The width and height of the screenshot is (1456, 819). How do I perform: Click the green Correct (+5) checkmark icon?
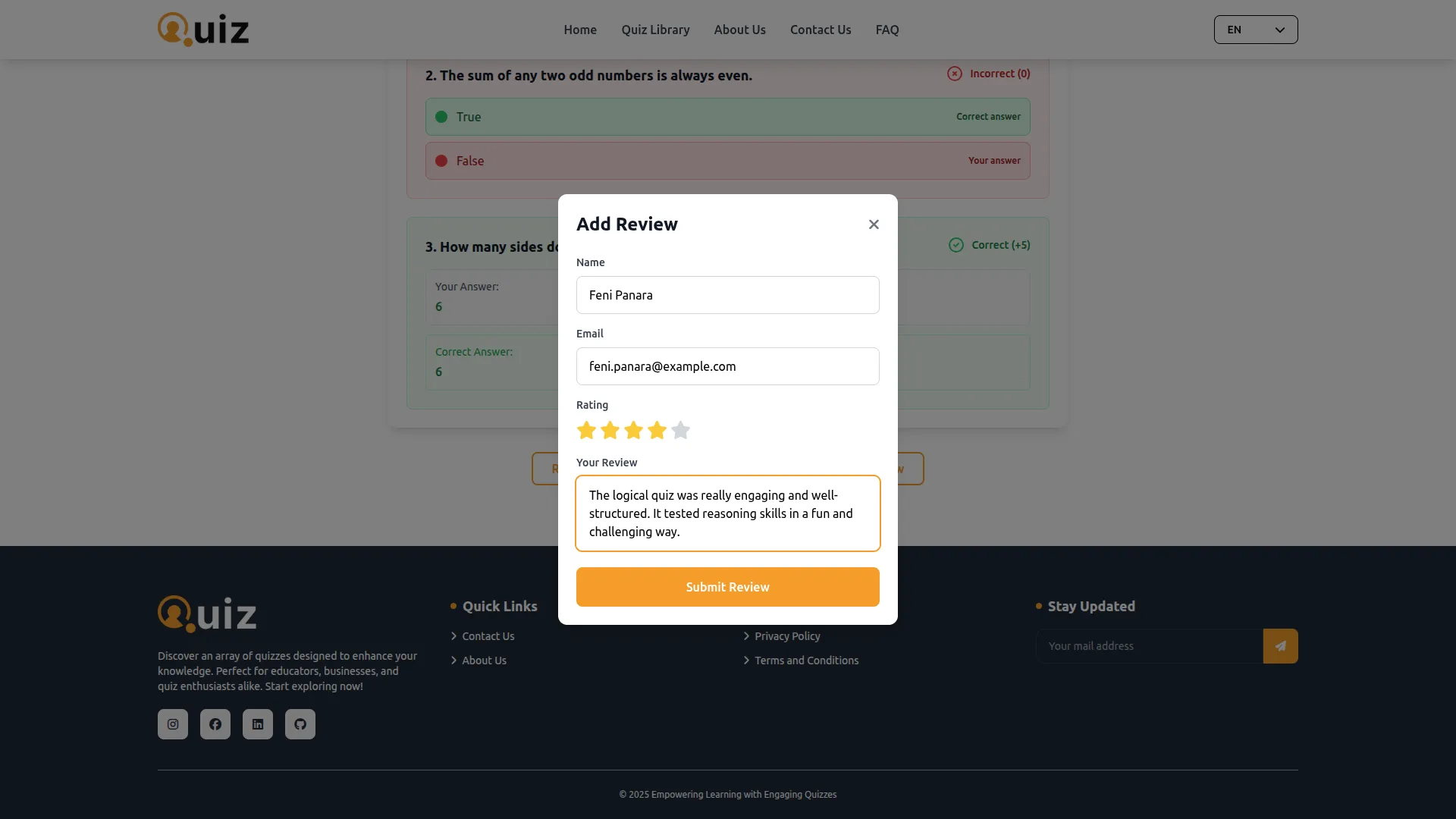coord(955,245)
